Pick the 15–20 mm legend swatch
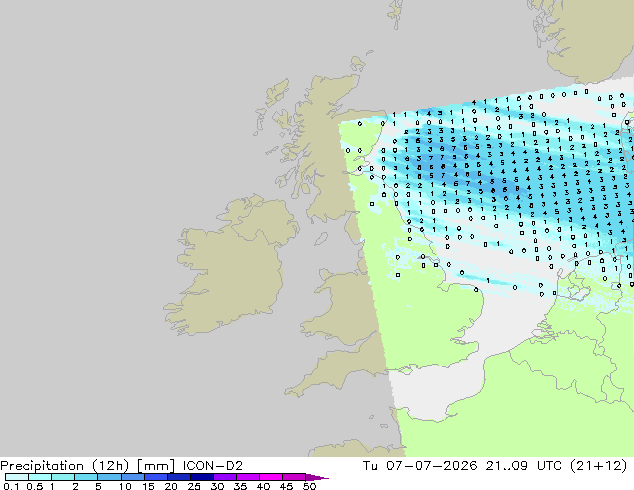 click(x=156, y=477)
